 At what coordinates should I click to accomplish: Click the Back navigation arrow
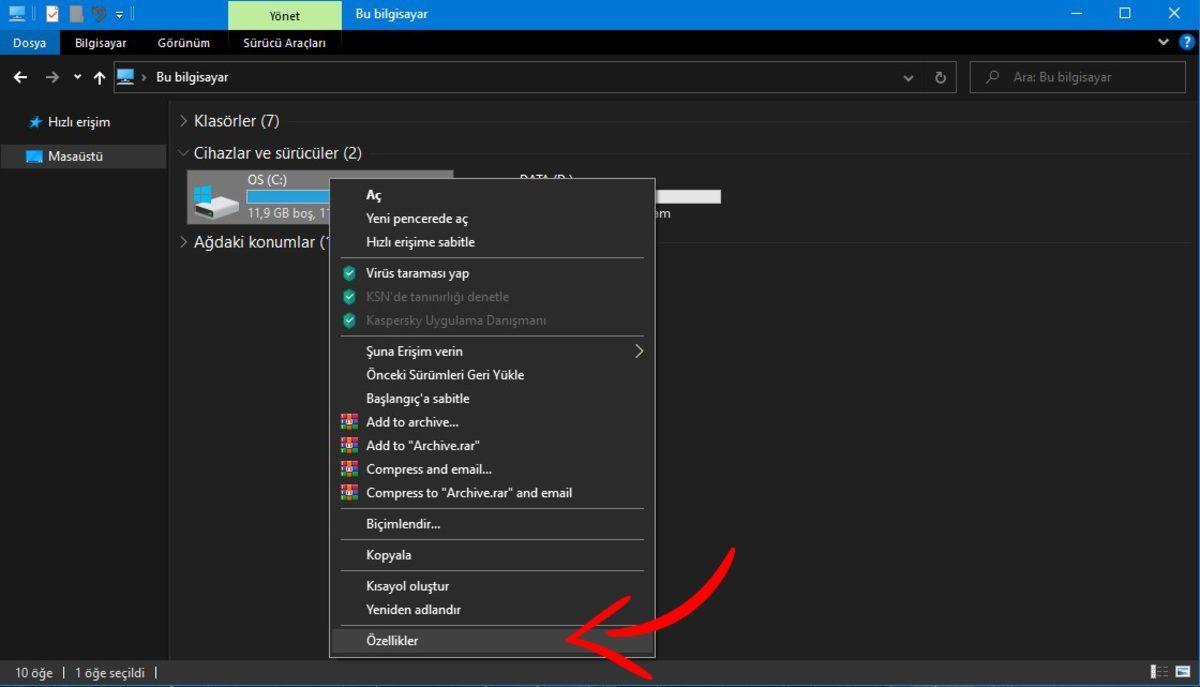click(21, 77)
